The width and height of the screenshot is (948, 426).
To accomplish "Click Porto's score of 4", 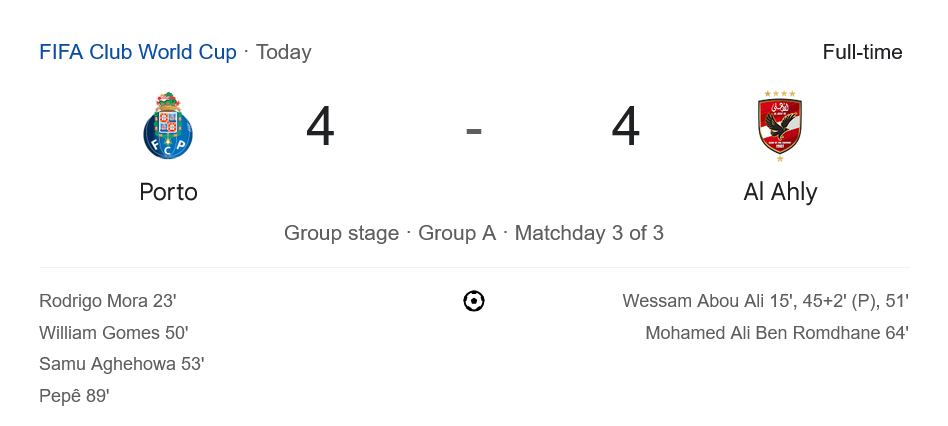I will pos(320,127).
